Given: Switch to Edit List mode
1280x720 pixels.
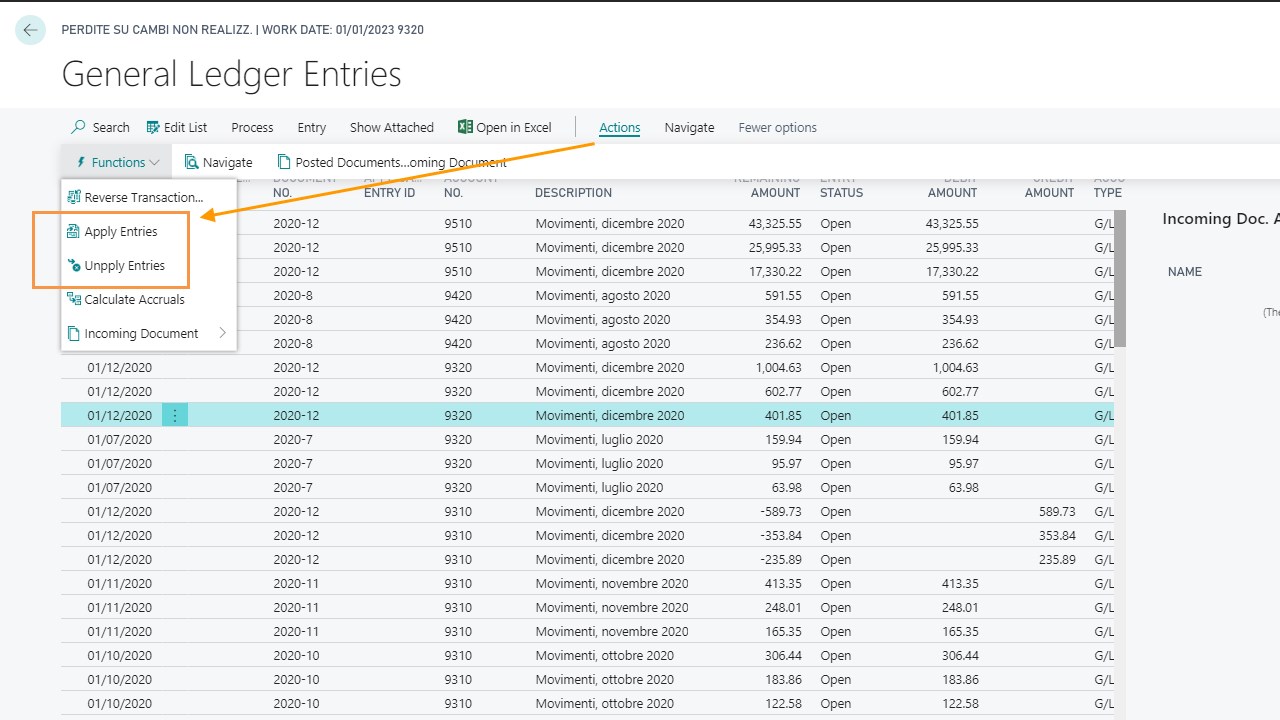Looking at the screenshot, I should (177, 127).
